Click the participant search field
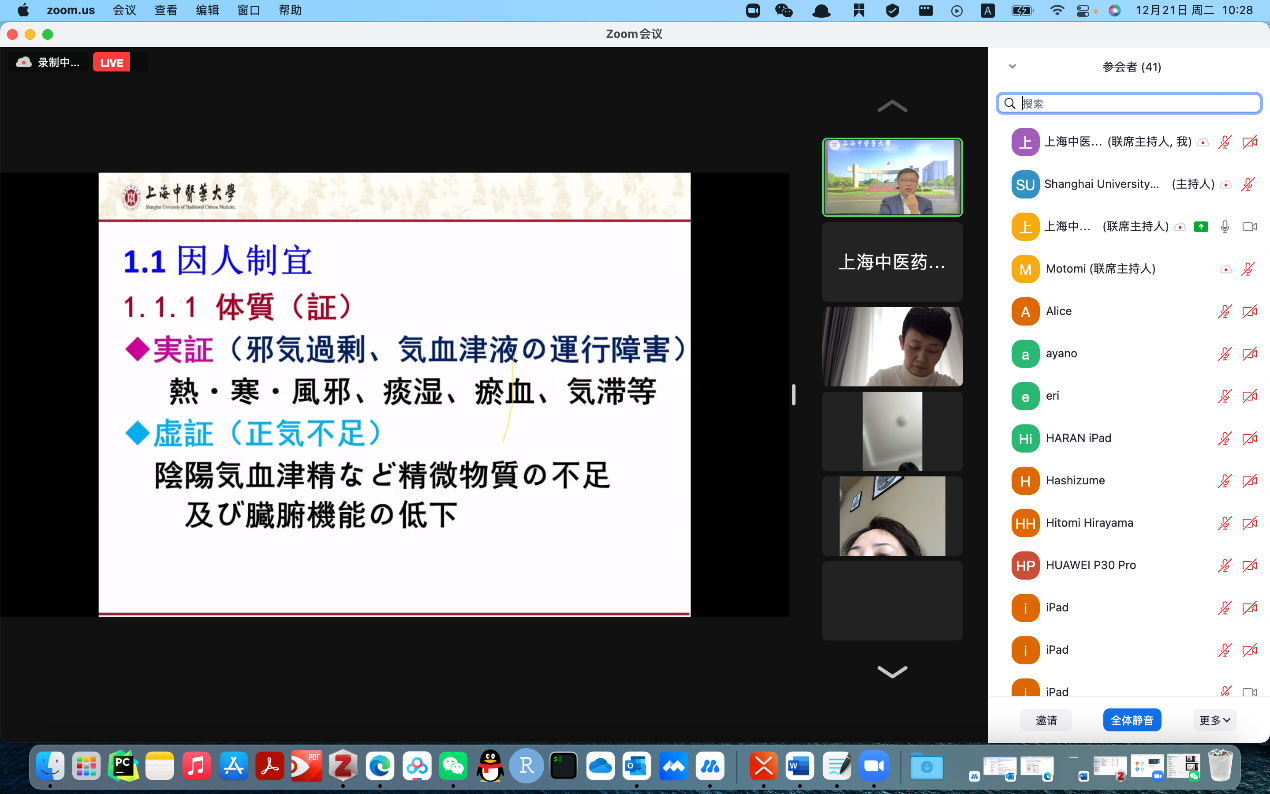This screenshot has height=794, width=1270. pos(1135,103)
